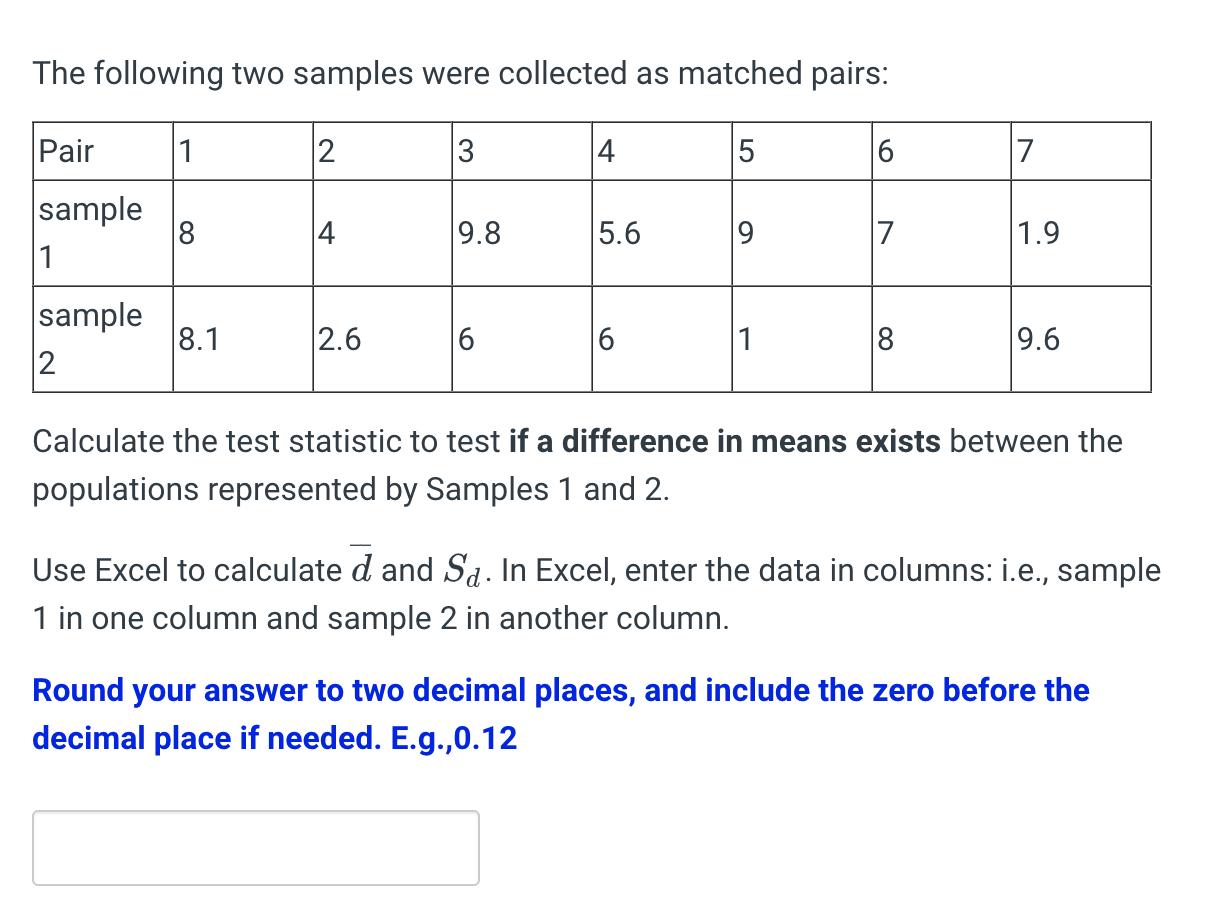
Task: Click the value 5.6 in sample 1
Action: [617, 233]
